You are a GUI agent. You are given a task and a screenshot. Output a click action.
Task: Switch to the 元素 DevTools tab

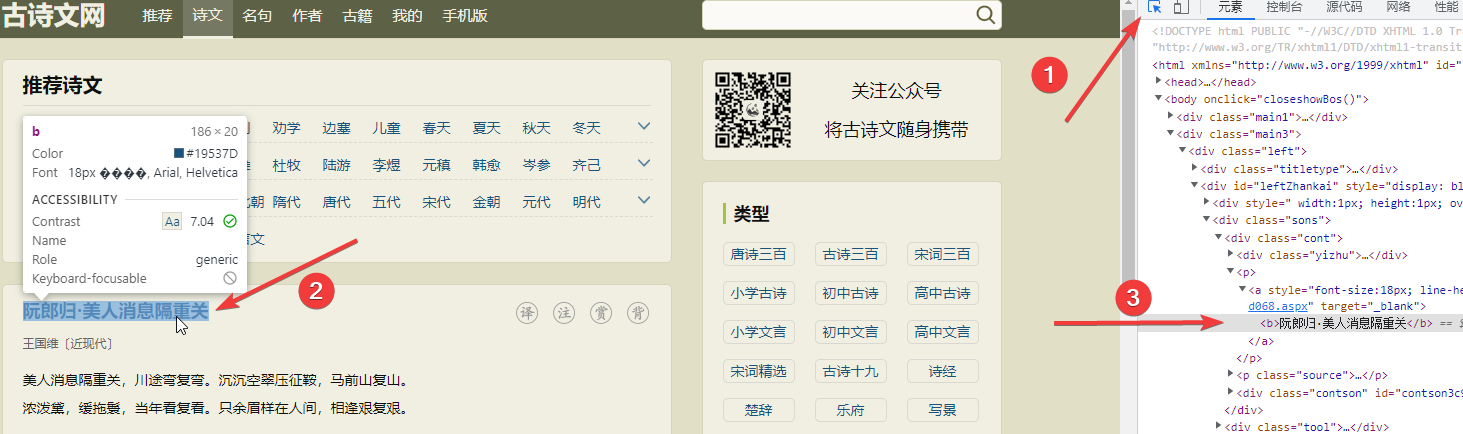tap(1229, 8)
